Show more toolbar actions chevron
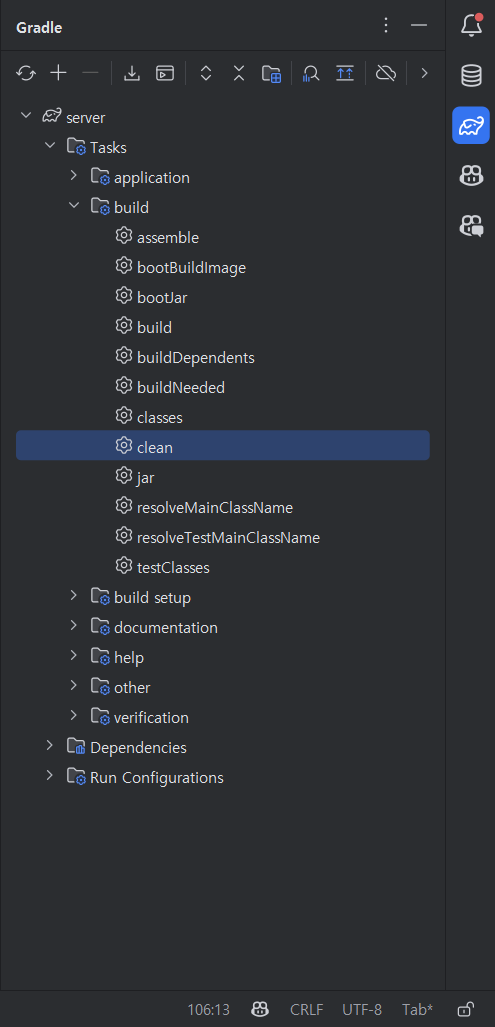The image size is (495, 1027). [424, 73]
